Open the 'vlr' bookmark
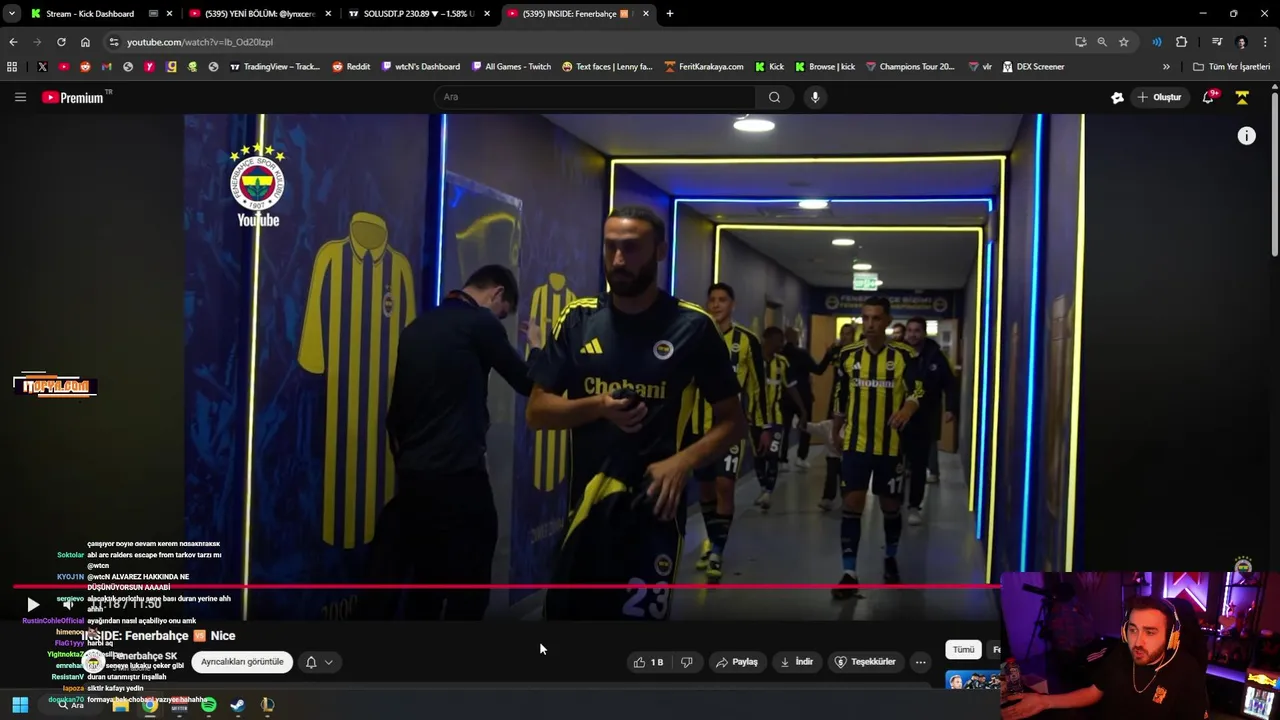 tap(980, 67)
